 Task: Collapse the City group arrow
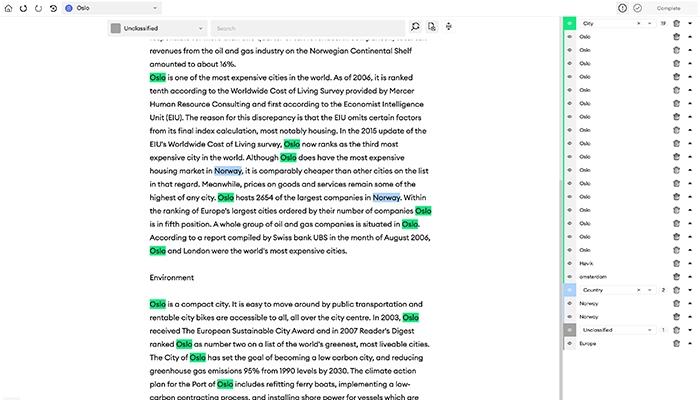click(690, 23)
